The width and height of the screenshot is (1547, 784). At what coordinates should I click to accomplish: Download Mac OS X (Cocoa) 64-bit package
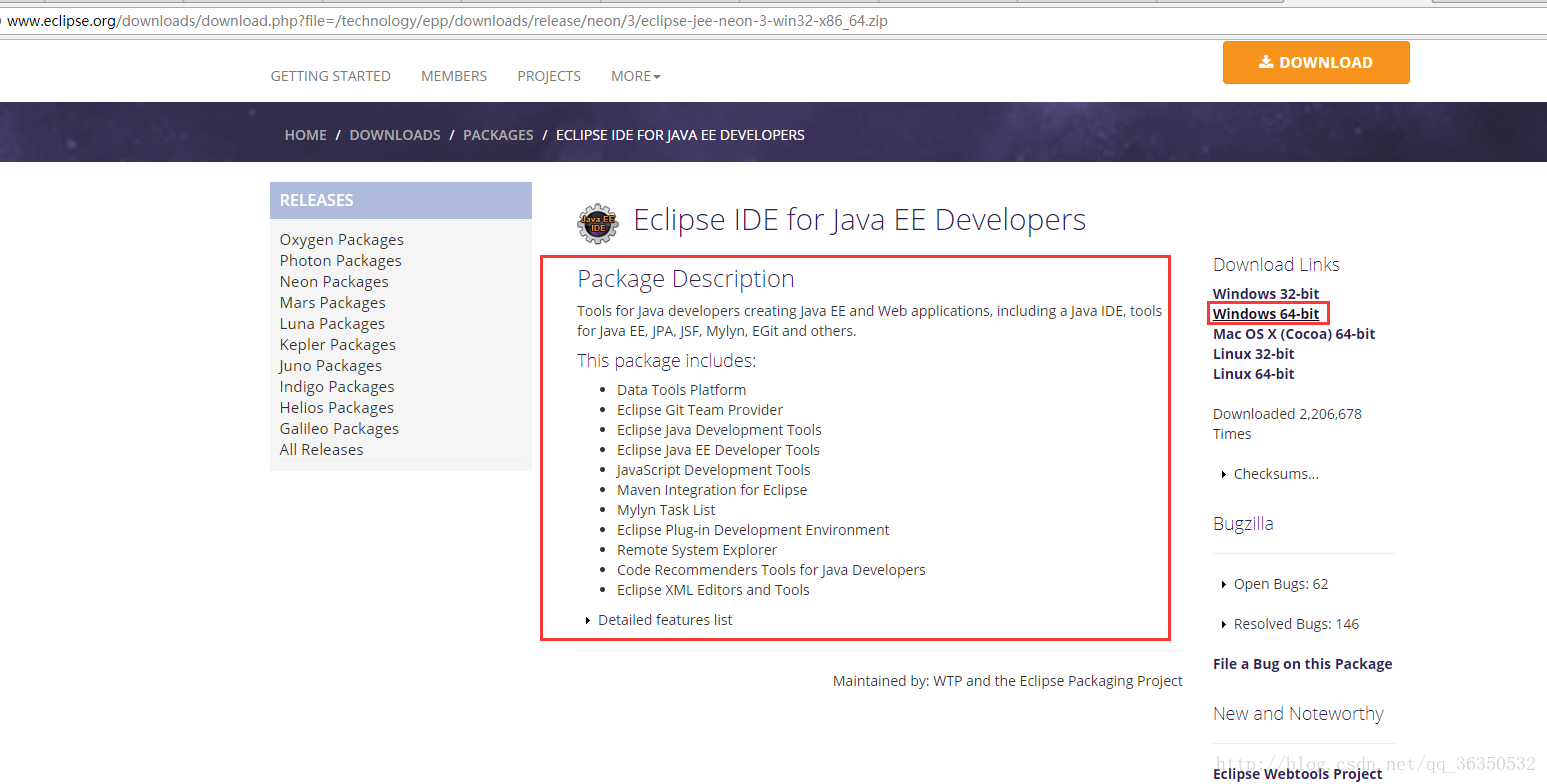[x=1294, y=334]
